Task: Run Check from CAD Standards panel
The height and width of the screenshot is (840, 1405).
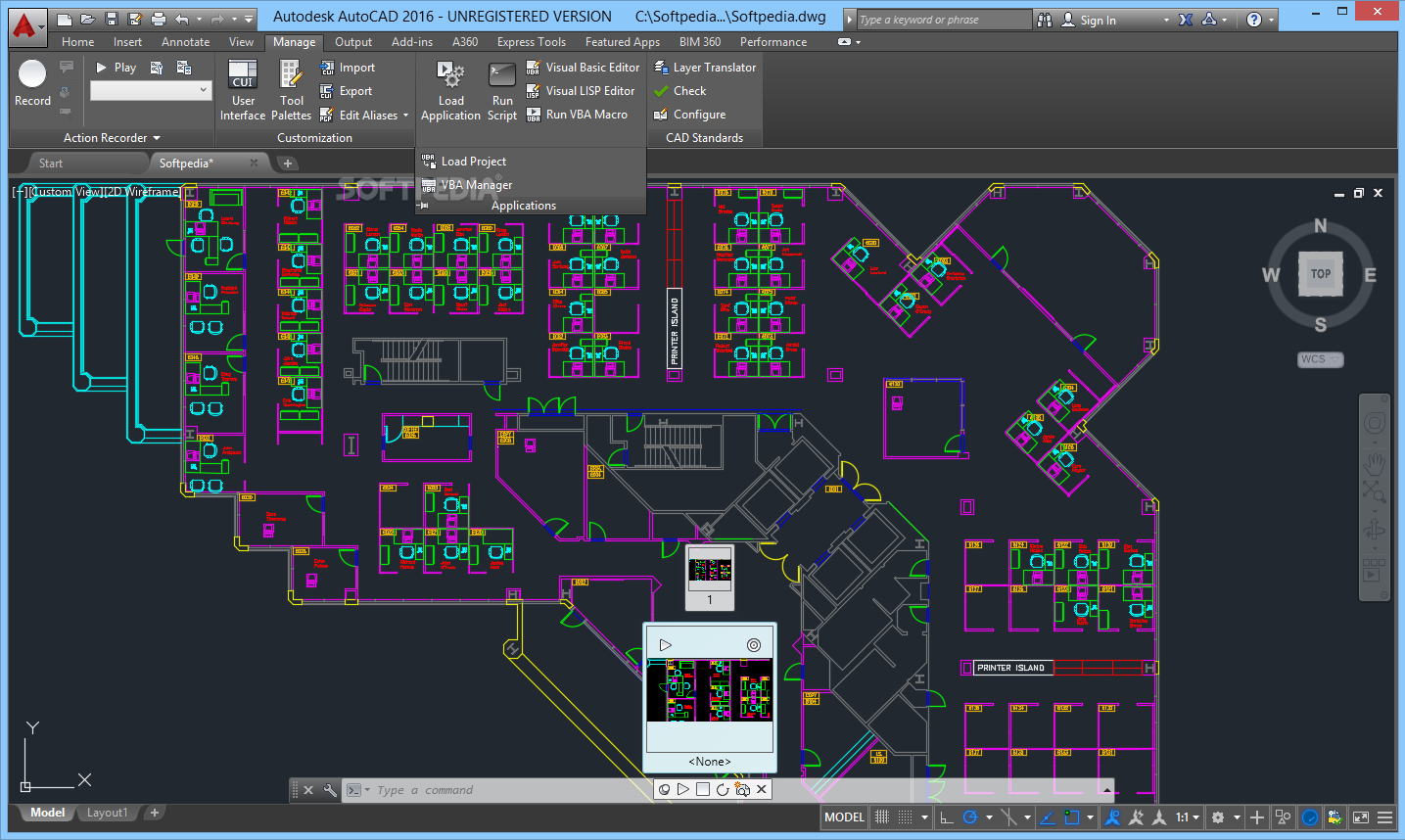Action: [687, 90]
